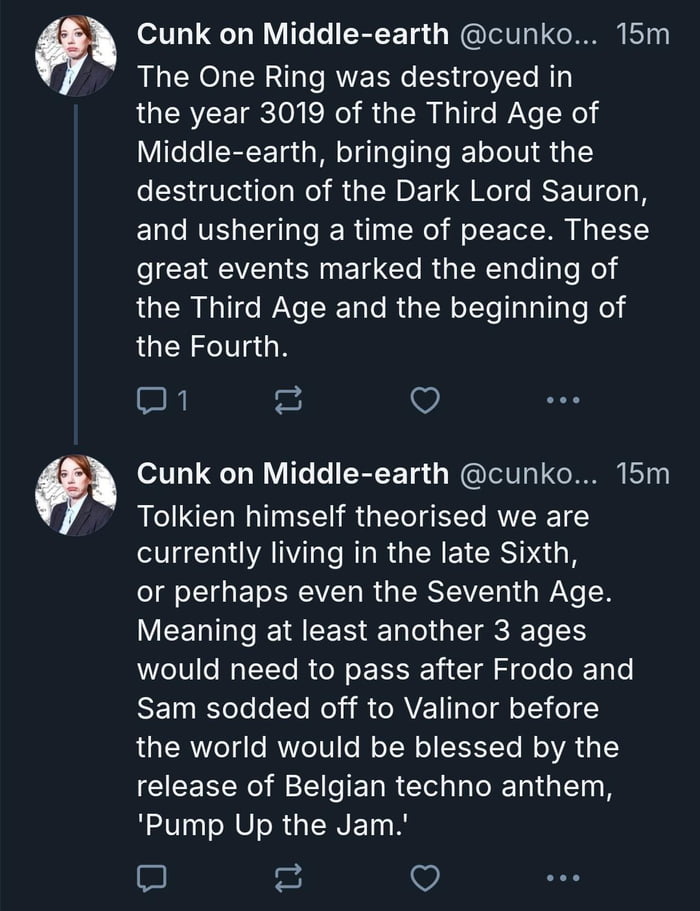Open more options on first post

pos(564,401)
